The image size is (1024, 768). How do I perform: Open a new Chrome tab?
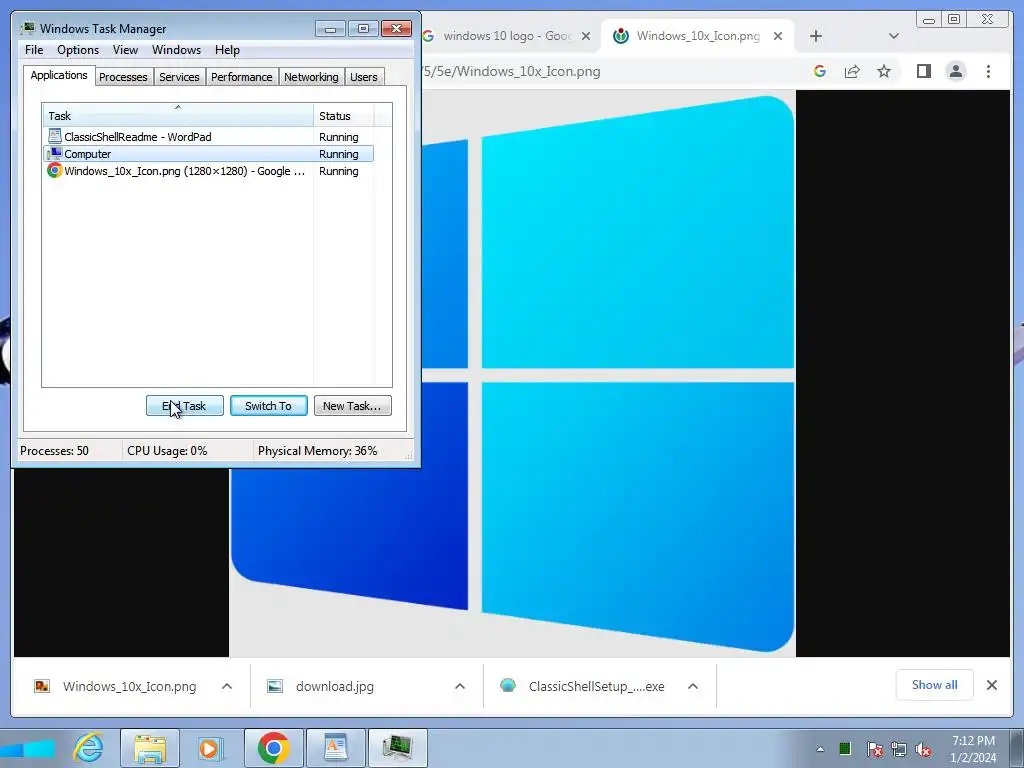click(816, 36)
